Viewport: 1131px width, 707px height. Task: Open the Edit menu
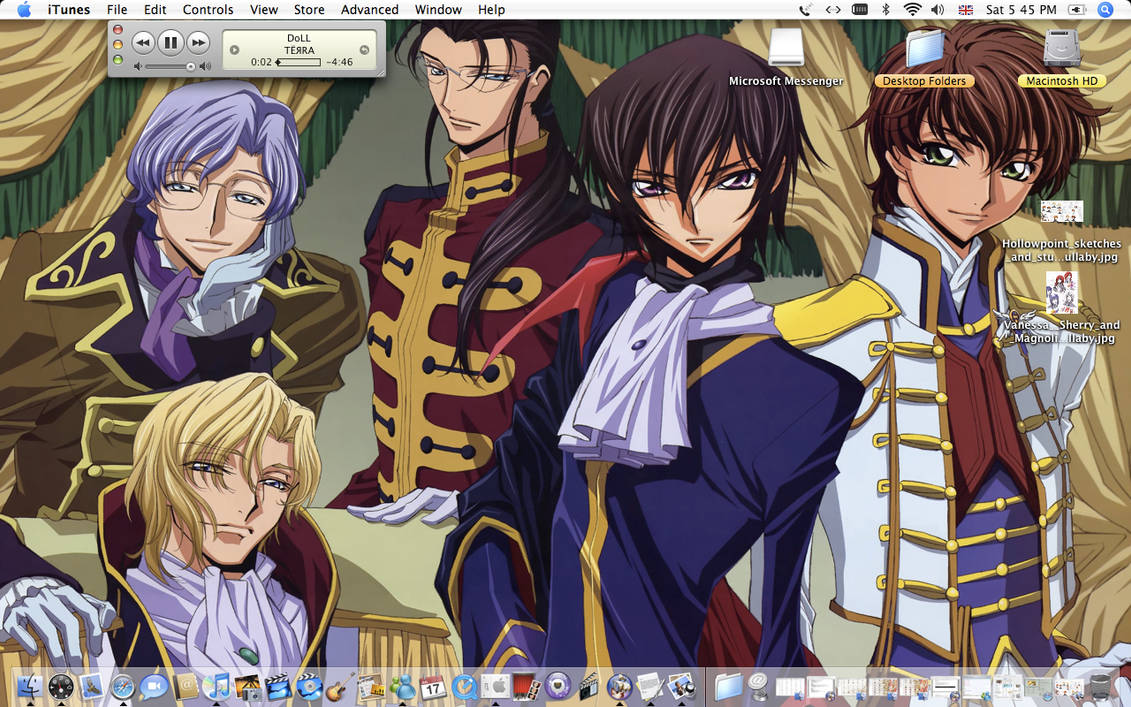click(x=155, y=9)
